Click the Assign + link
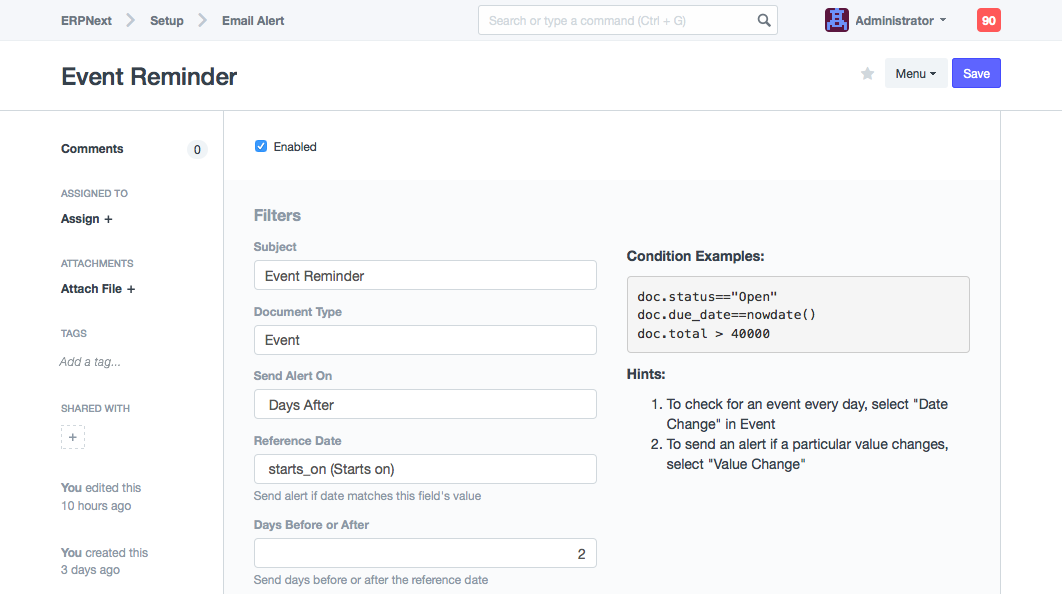 point(87,219)
